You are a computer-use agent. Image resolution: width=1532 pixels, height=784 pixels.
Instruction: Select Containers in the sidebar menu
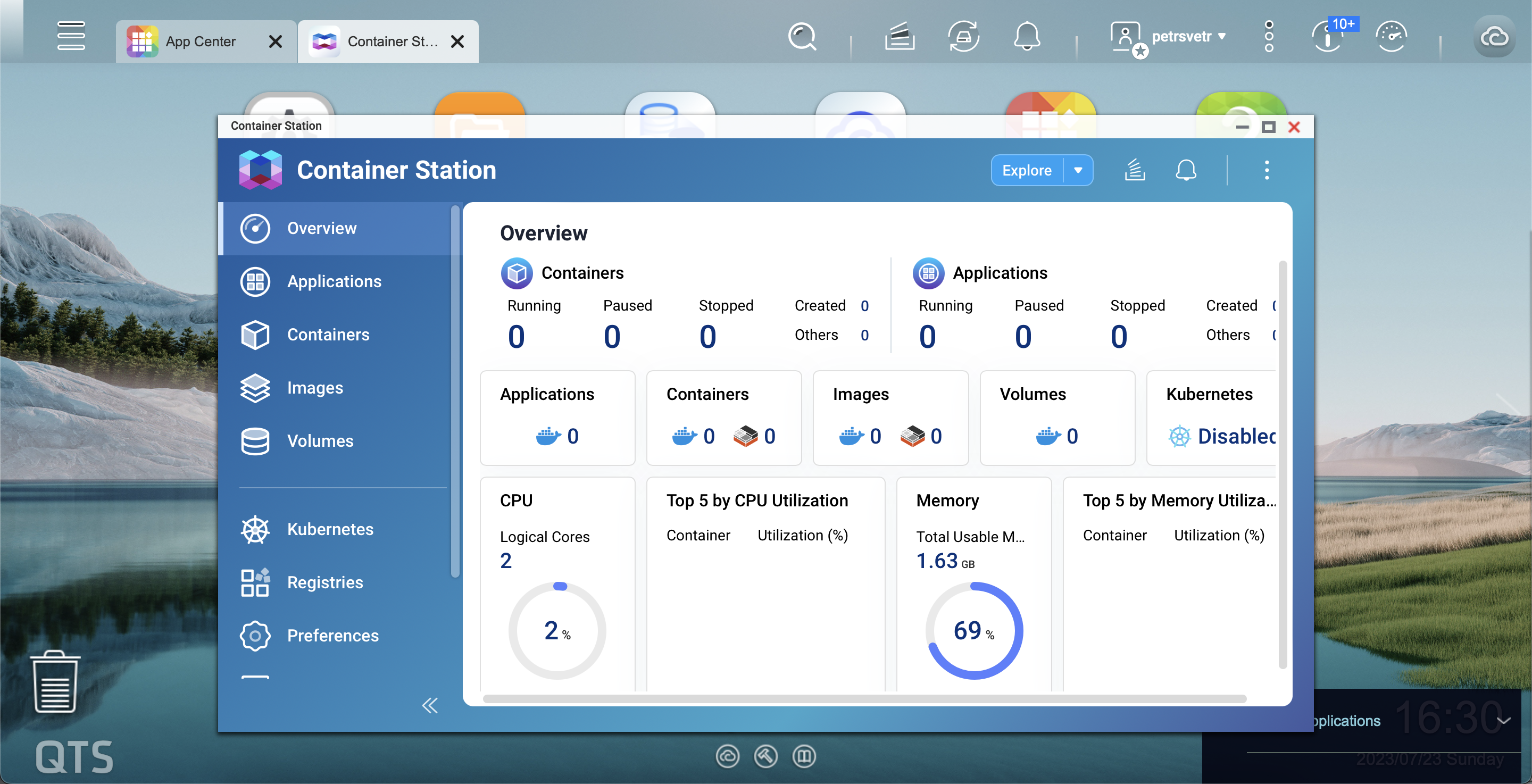[328, 335]
